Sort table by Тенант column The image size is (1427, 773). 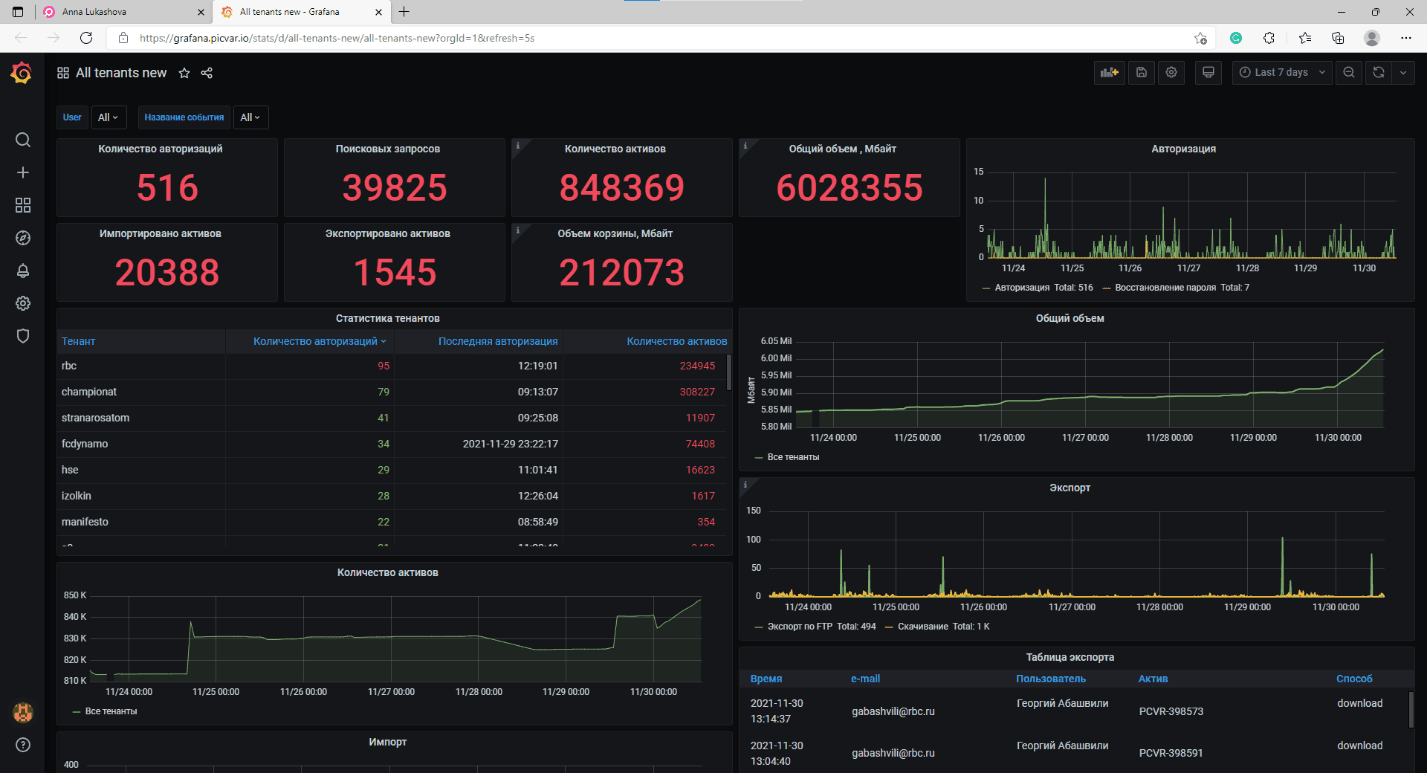click(79, 341)
